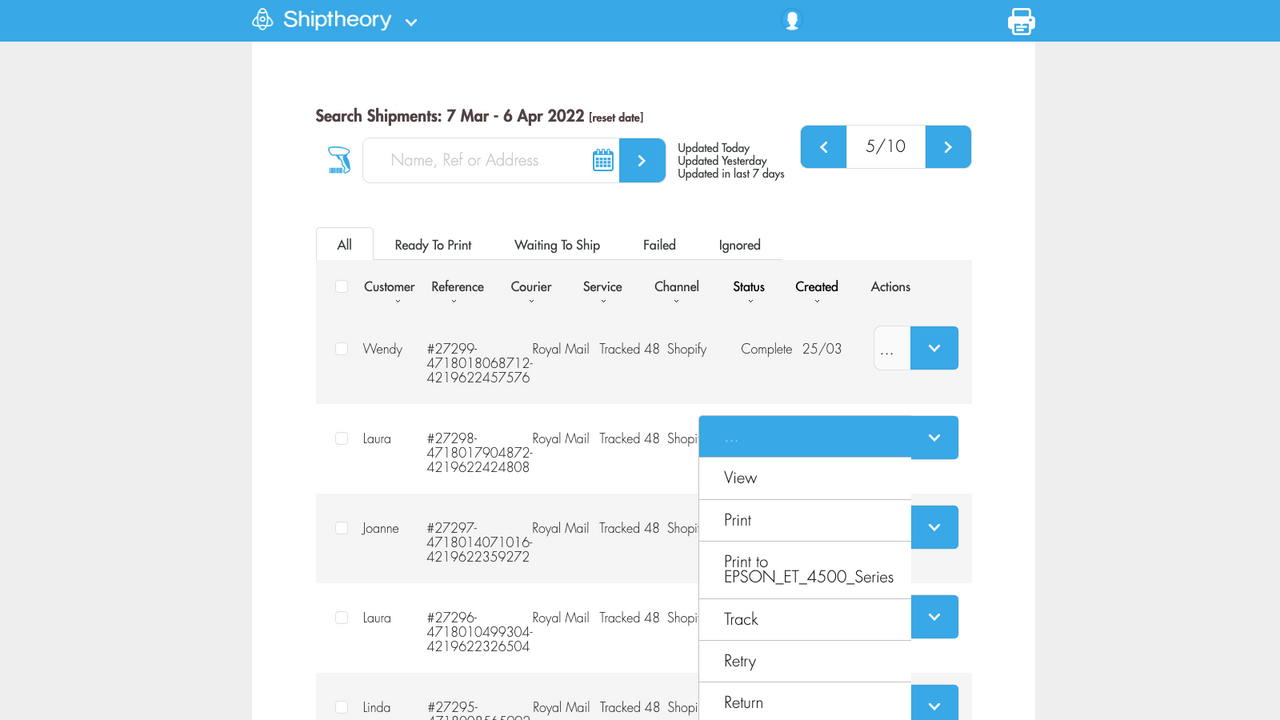
Task: Select the checkbox on Linda's shipment row
Action: coord(341,706)
